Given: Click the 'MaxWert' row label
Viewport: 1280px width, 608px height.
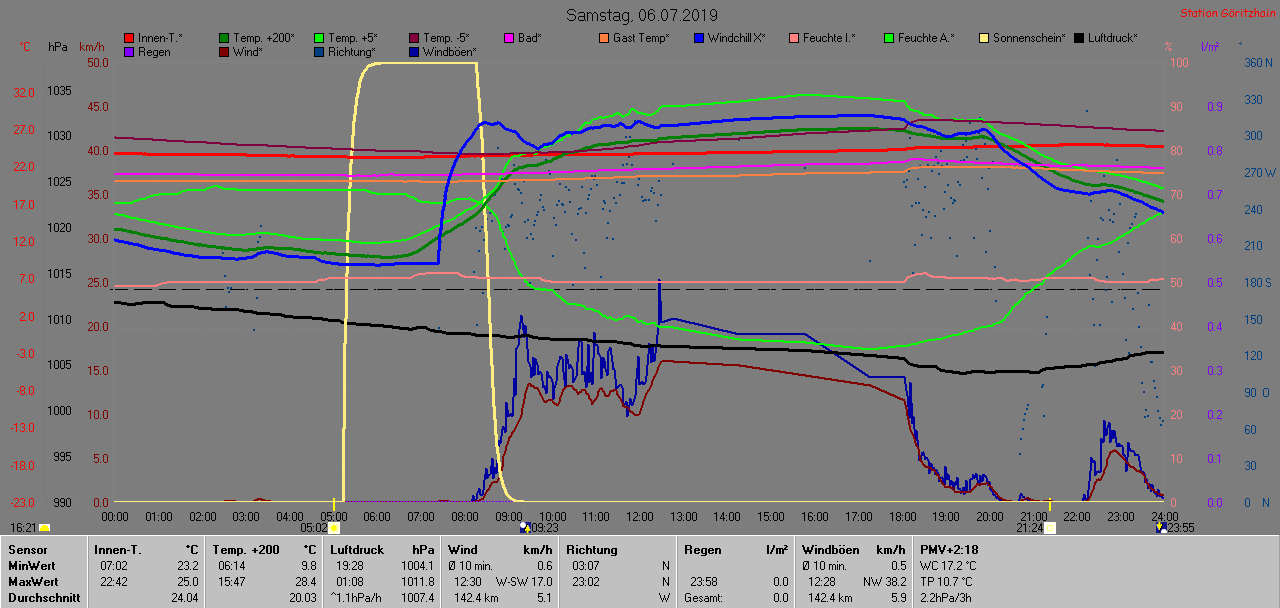Looking at the screenshot, I should coord(32,581).
